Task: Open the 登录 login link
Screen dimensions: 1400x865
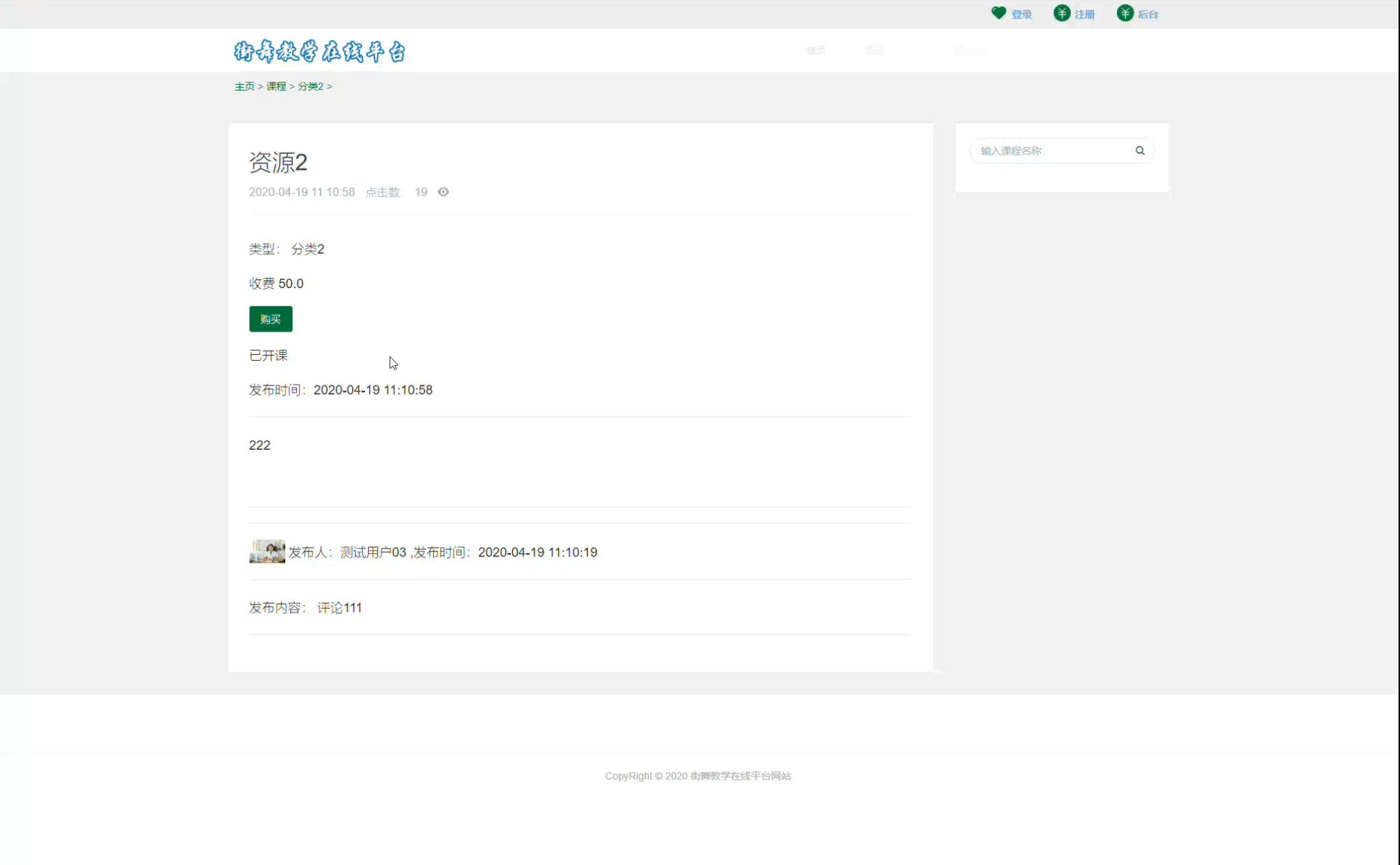Action: (x=1021, y=15)
